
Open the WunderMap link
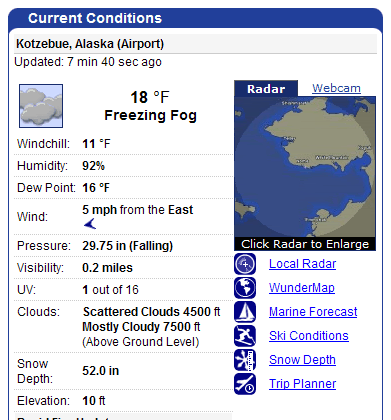pyautogui.click(x=302, y=288)
